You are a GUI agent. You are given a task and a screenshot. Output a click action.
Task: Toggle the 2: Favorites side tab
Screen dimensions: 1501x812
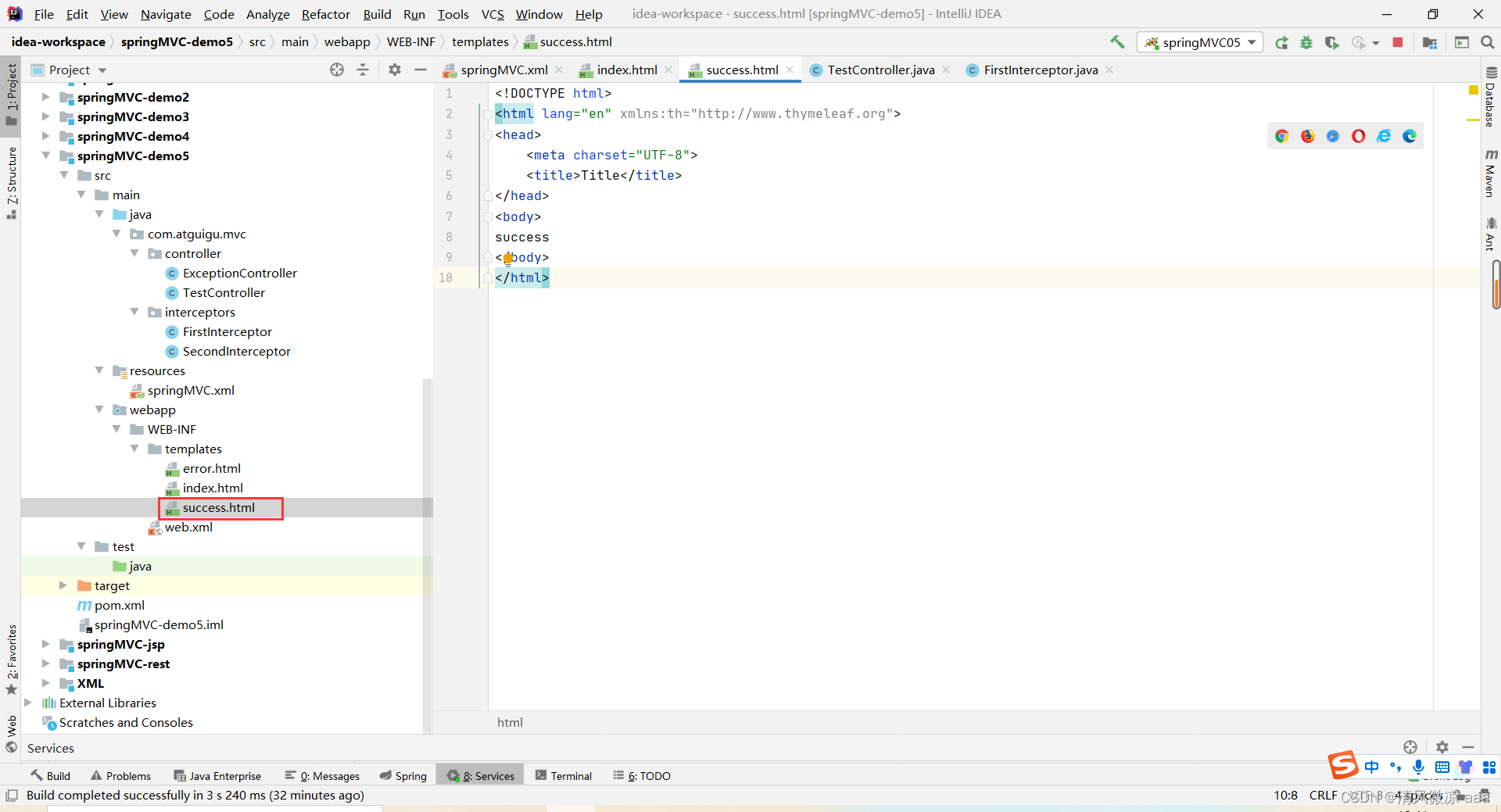tap(11, 660)
